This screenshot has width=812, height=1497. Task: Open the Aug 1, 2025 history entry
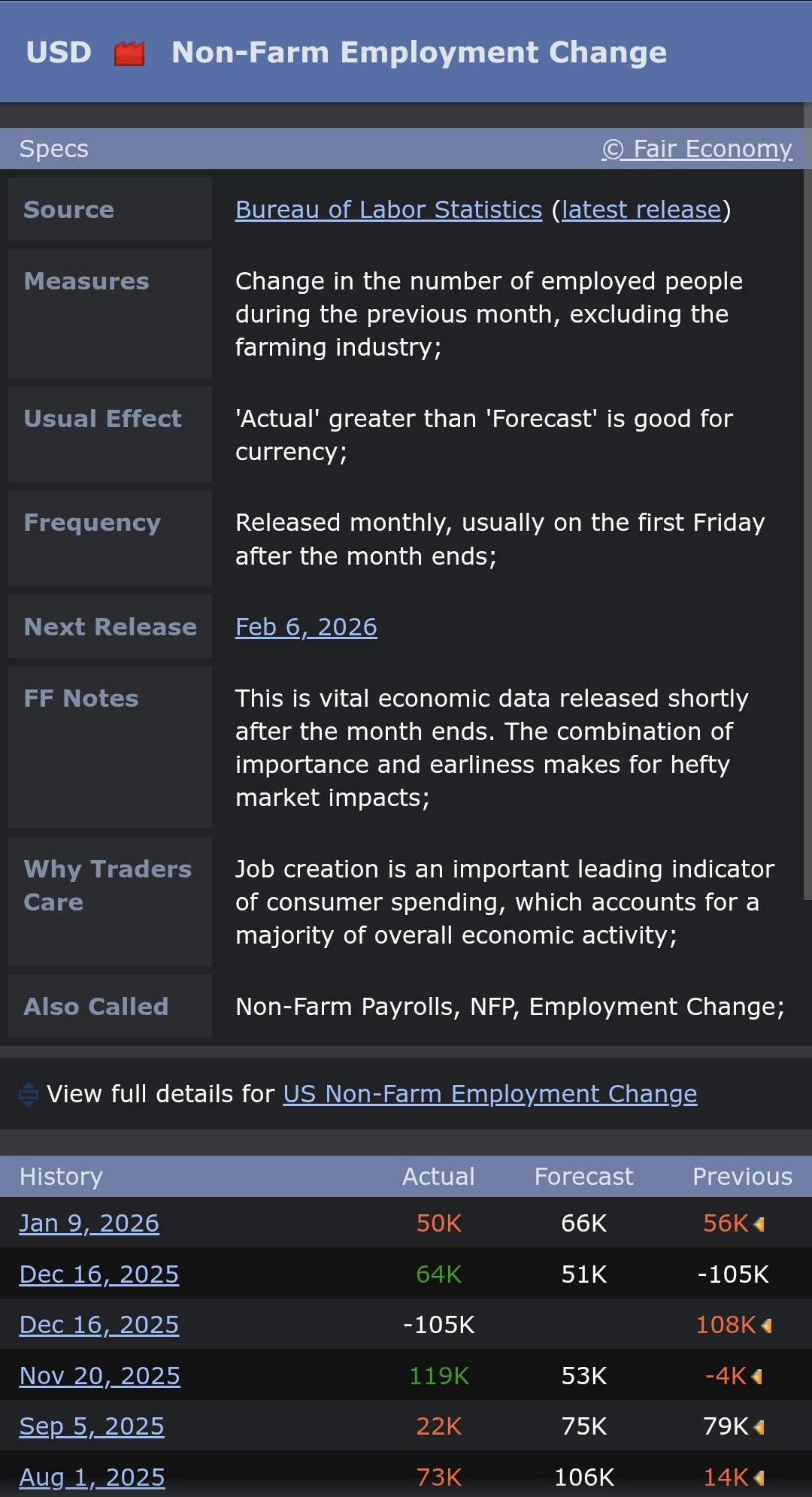(x=92, y=1477)
